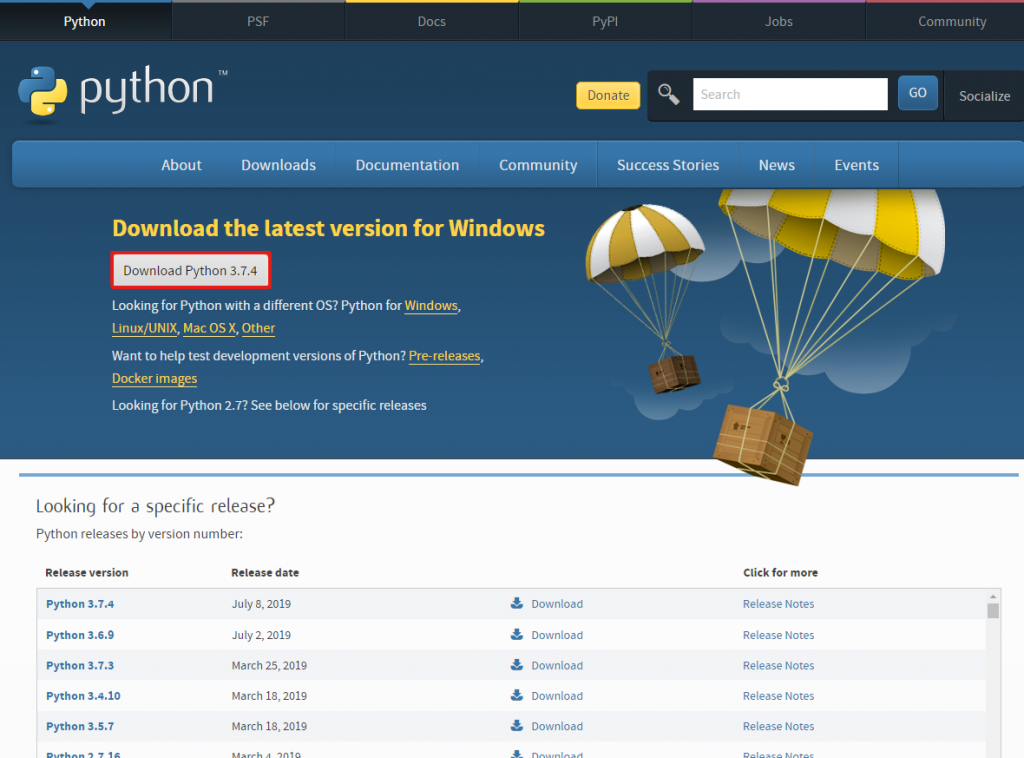Follow the Mac OS X link

tap(209, 328)
